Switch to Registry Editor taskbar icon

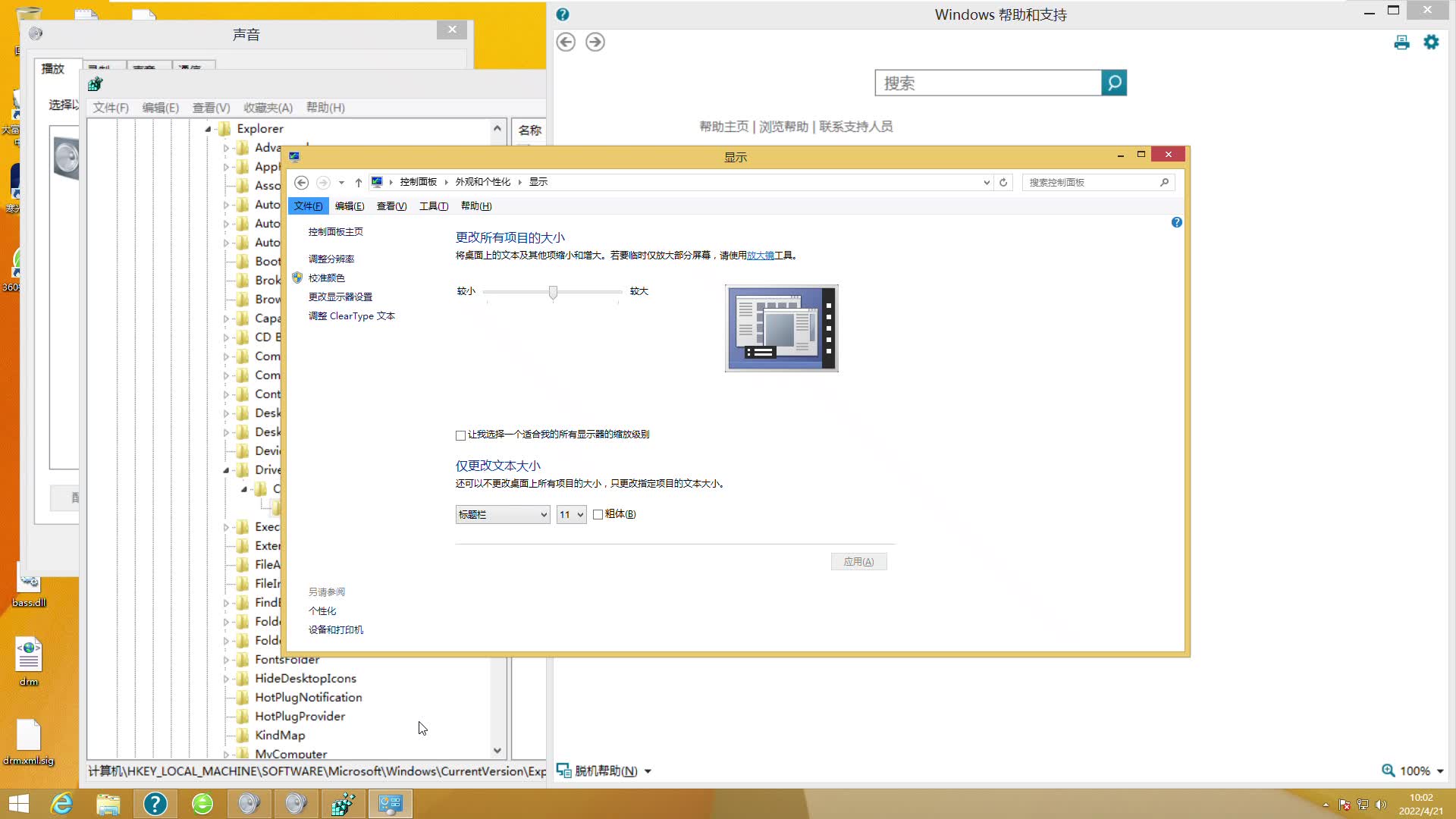(344, 804)
